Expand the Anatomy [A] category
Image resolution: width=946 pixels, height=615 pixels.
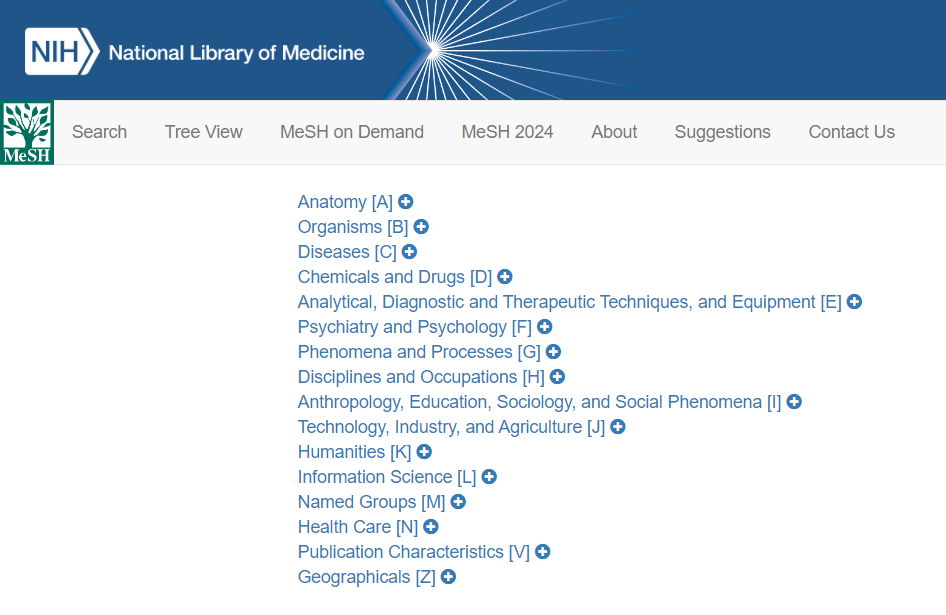click(405, 201)
